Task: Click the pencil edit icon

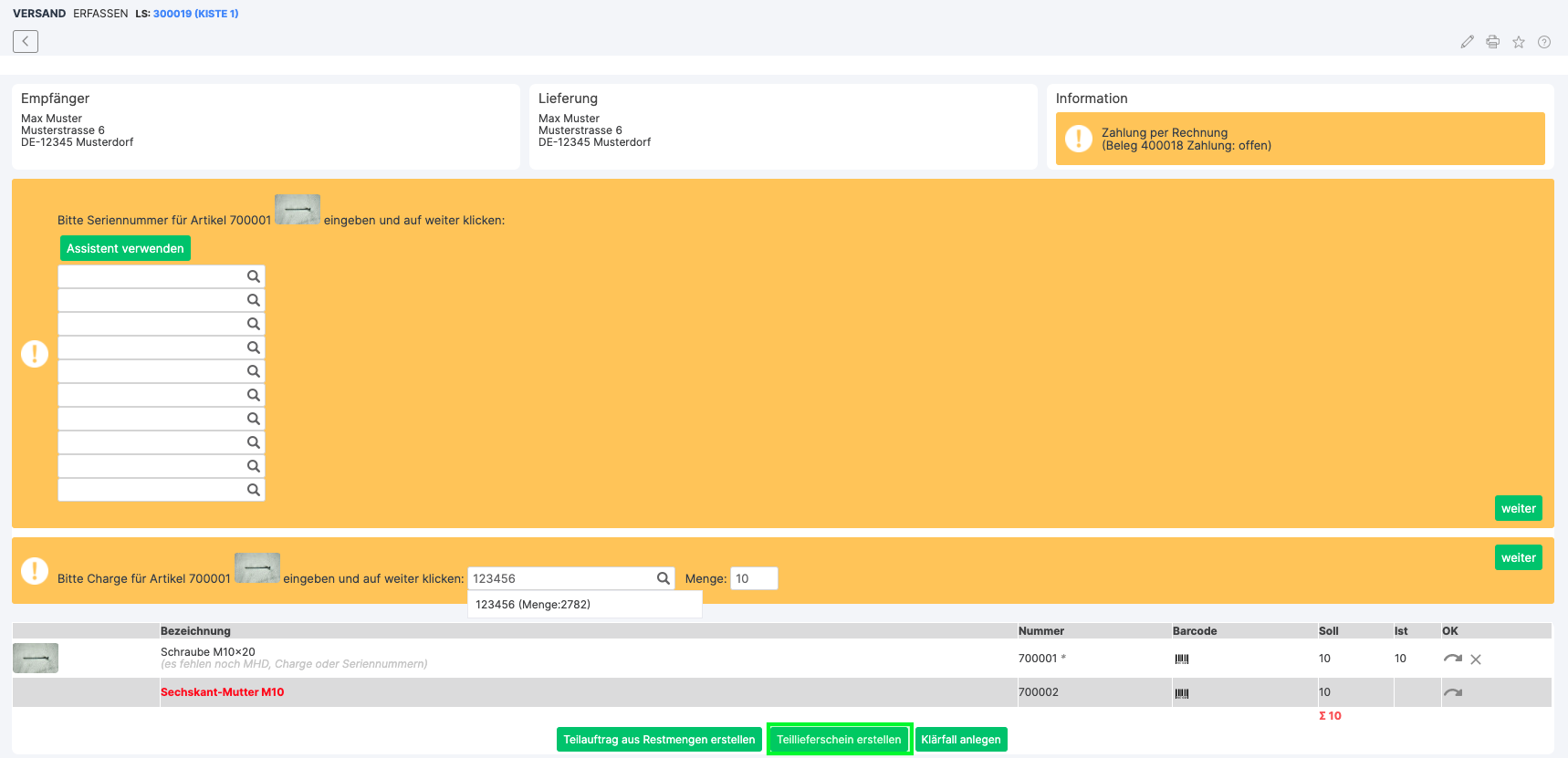Action: [1467, 42]
